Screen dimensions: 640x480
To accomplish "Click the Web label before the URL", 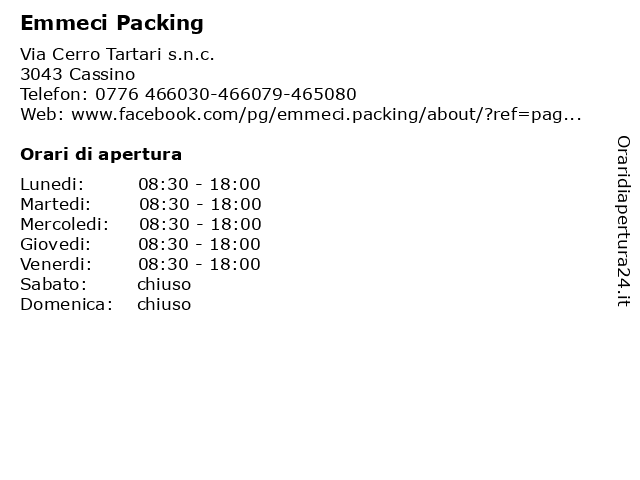I will point(42,114).
